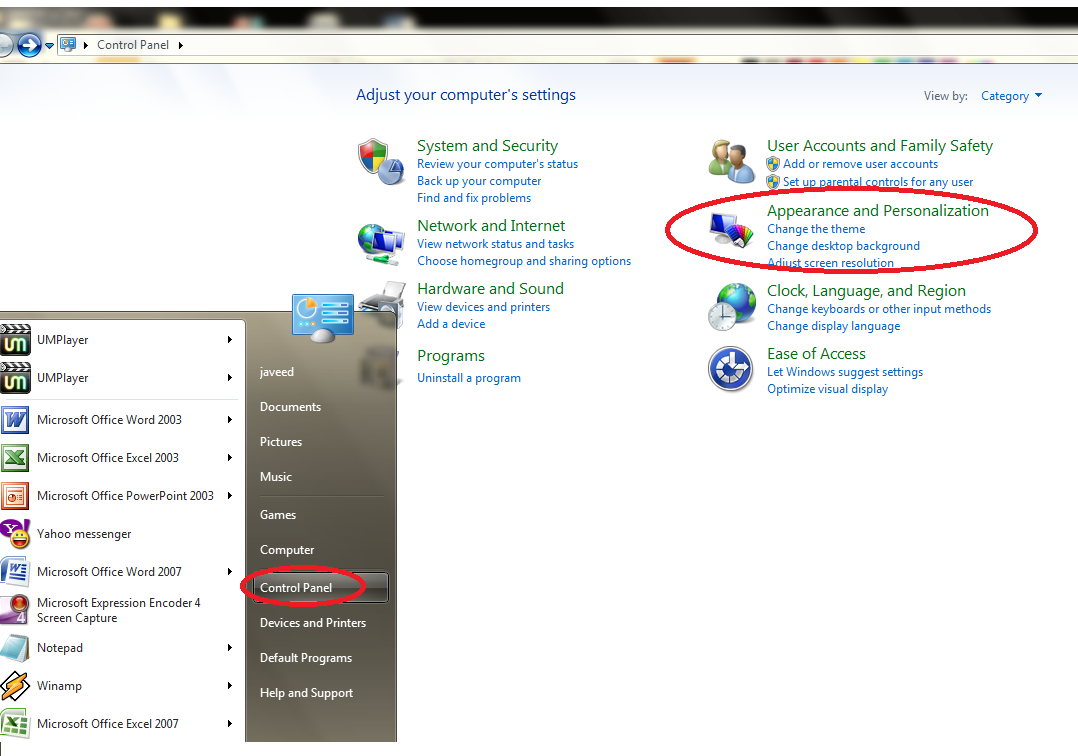This screenshot has width=1078, height=756.
Task: Open Default Programs from Start menu
Action: click(306, 658)
